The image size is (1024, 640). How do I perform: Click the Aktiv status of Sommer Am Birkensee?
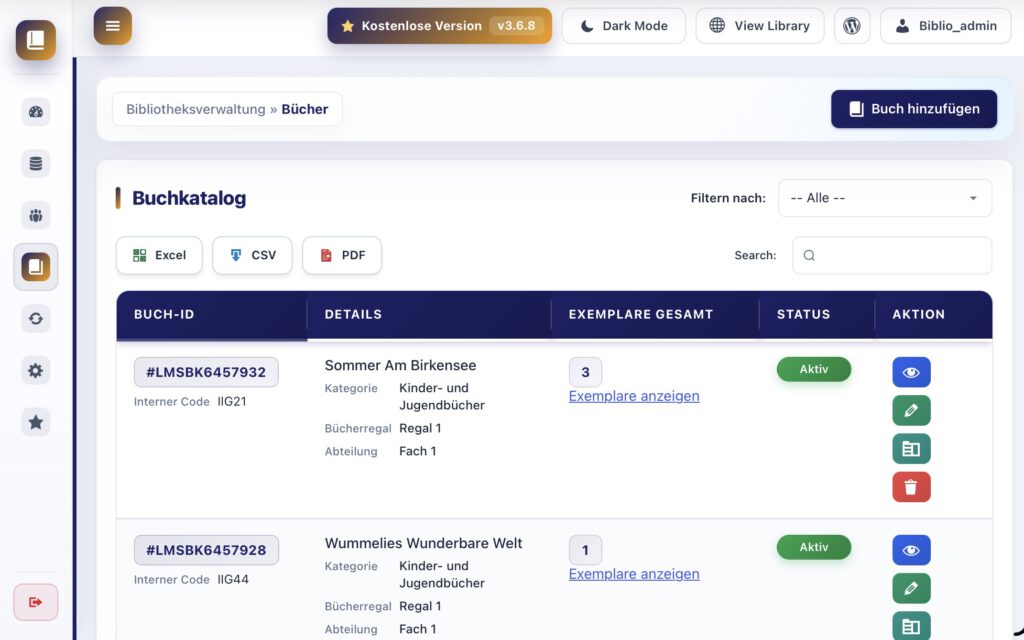[x=814, y=369]
